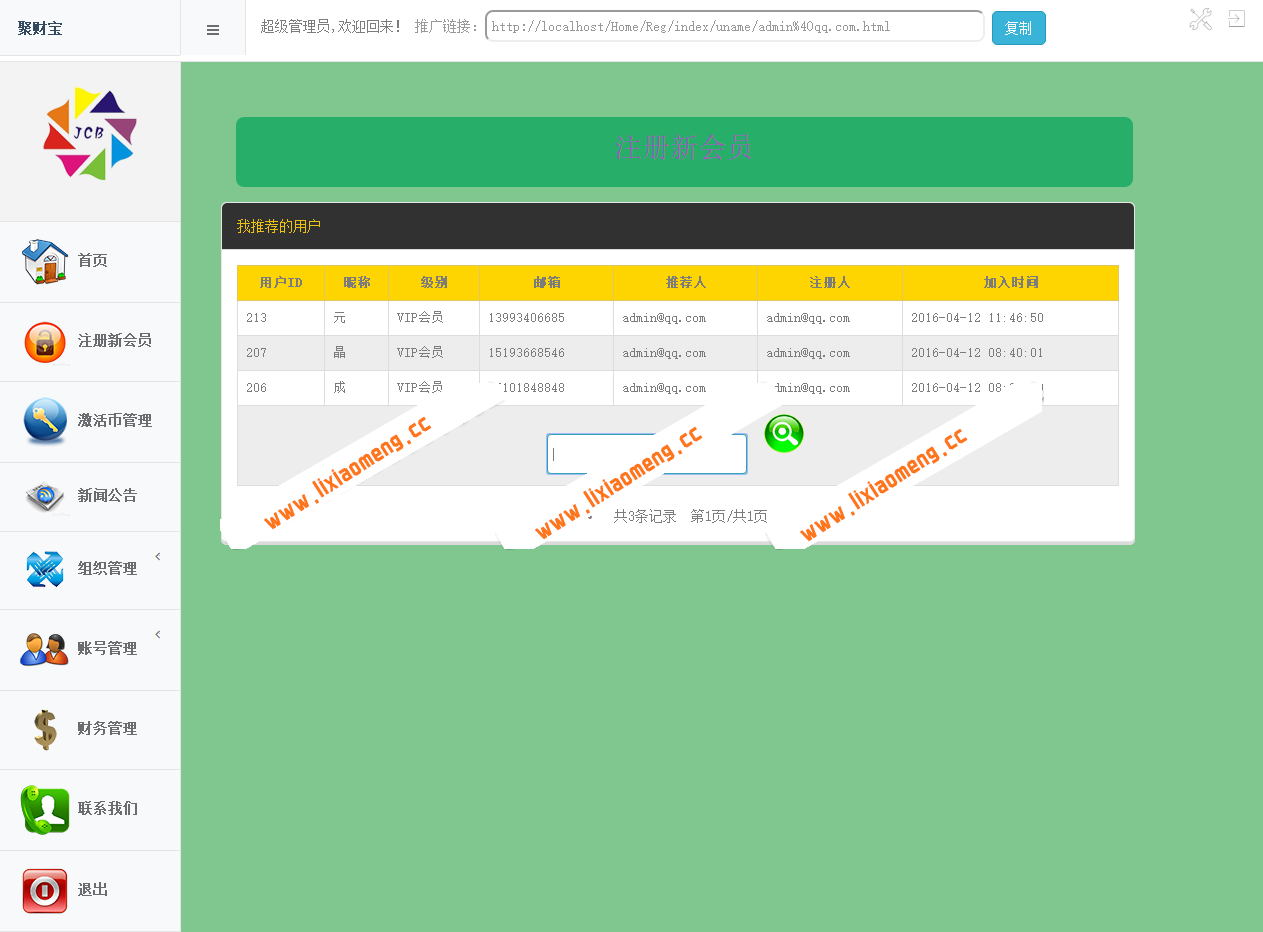Click the red 退出 power icon
The image size is (1263, 932).
point(45,890)
